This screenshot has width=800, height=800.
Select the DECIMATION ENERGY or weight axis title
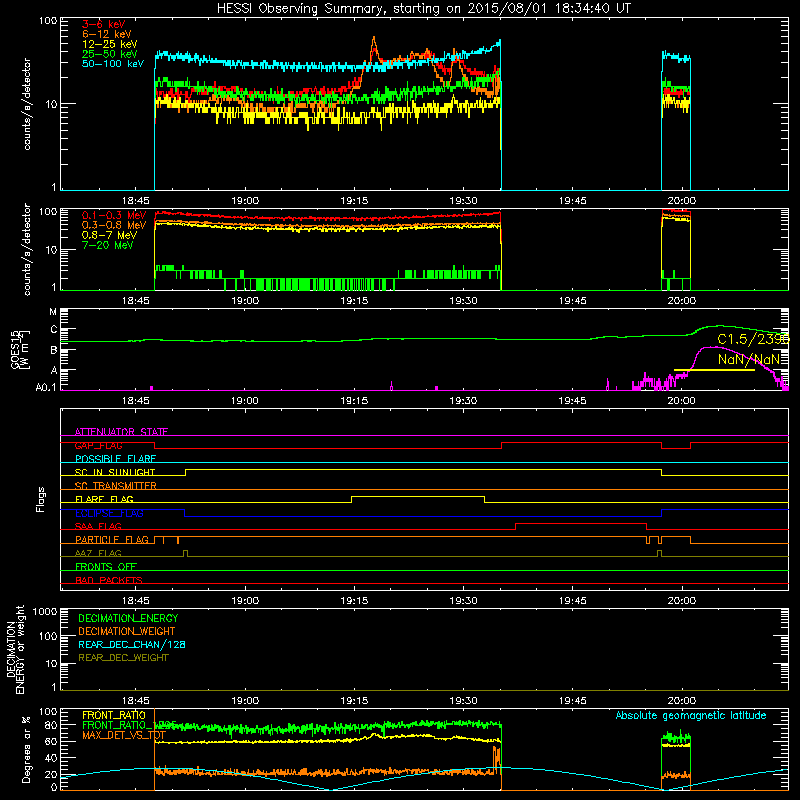(16, 650)
